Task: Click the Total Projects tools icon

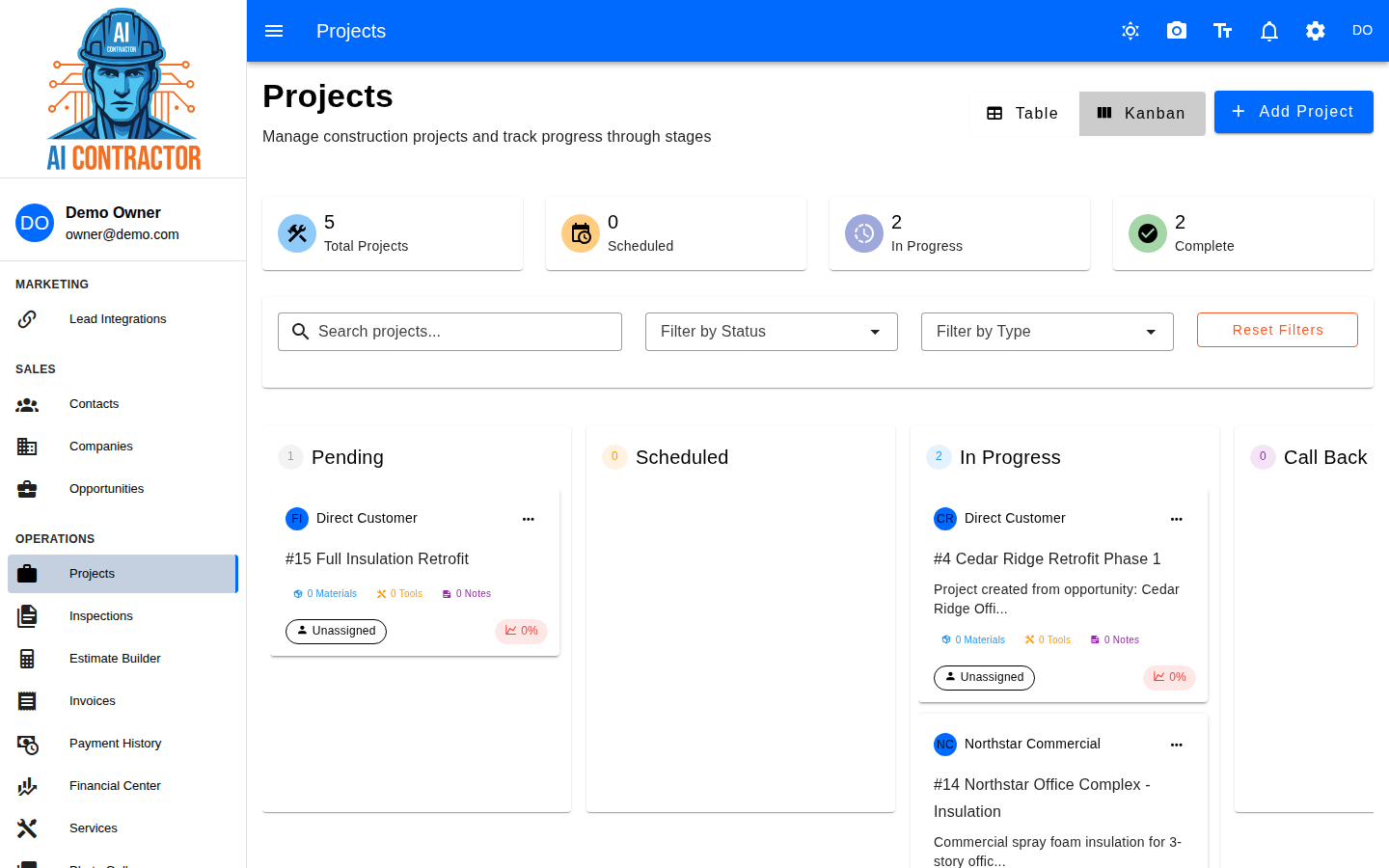Action: [x=297, y=233]
